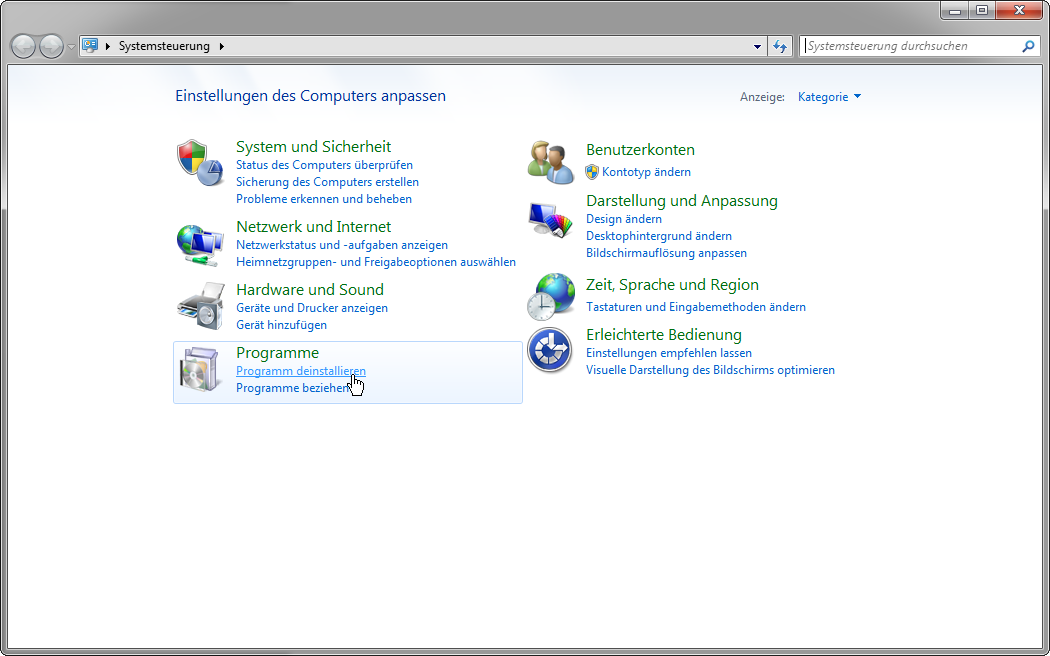Click the System und Sicherheit shield icon

point(199,162)
